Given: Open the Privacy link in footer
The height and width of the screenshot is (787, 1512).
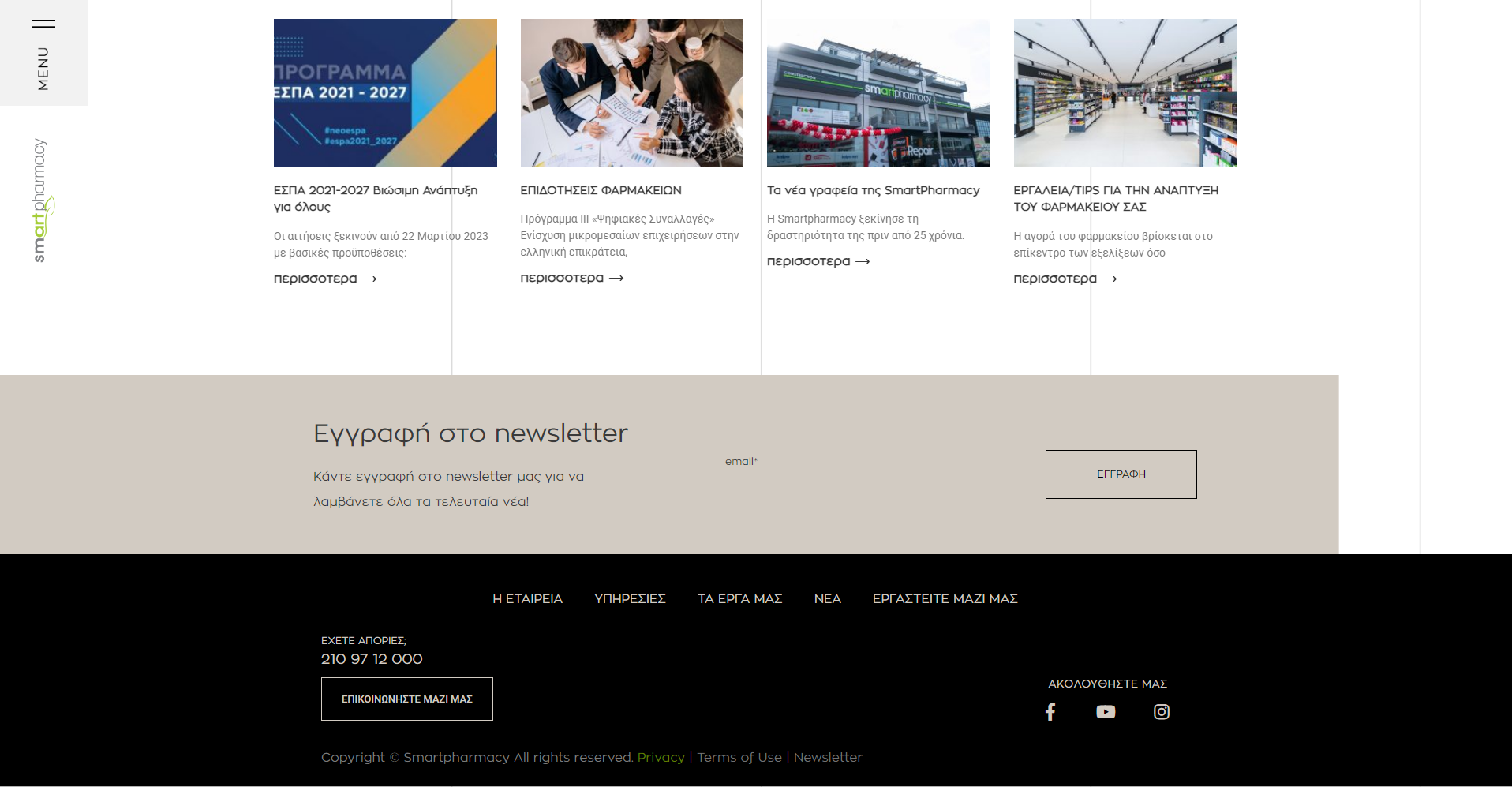Looking at the screenshot, I should [661, 758].
